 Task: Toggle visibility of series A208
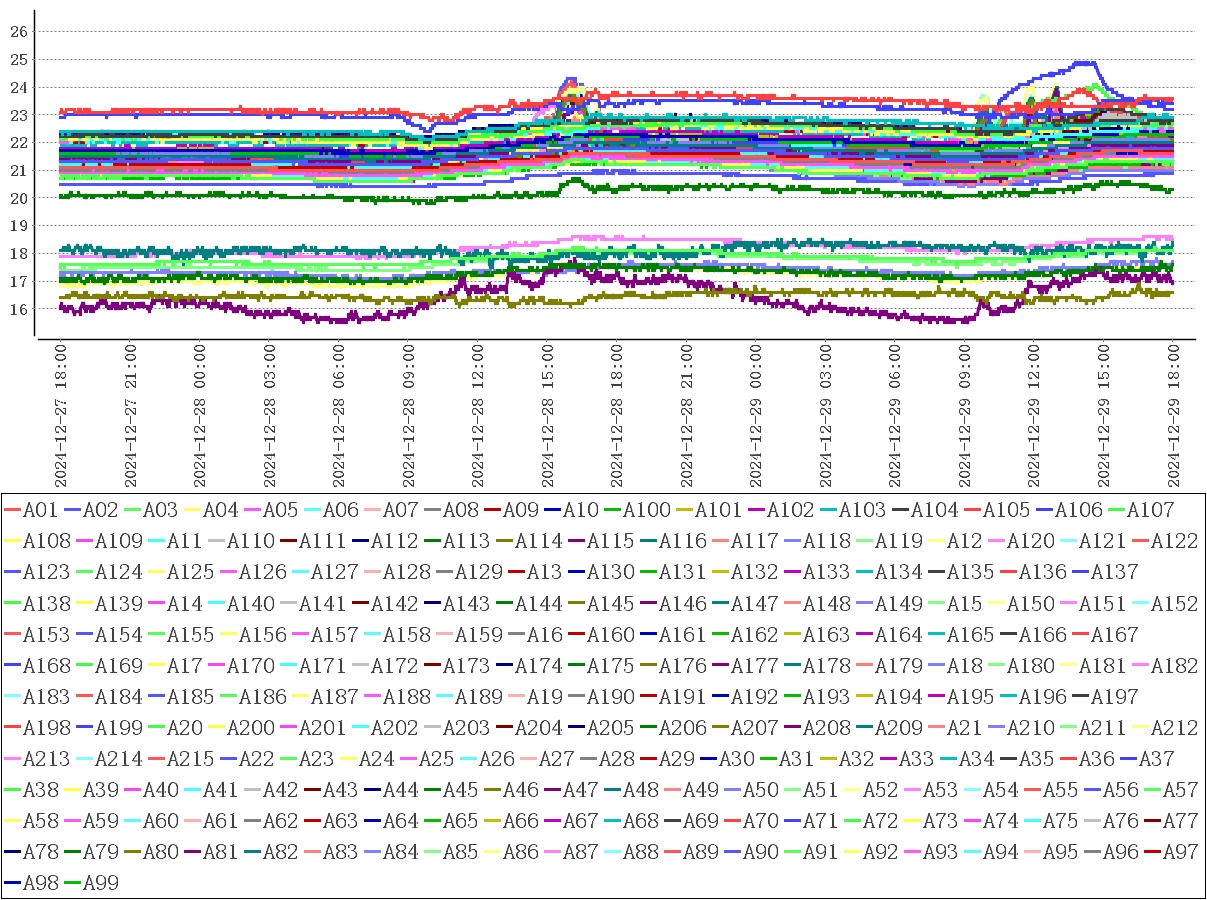(x=823, y=728)
